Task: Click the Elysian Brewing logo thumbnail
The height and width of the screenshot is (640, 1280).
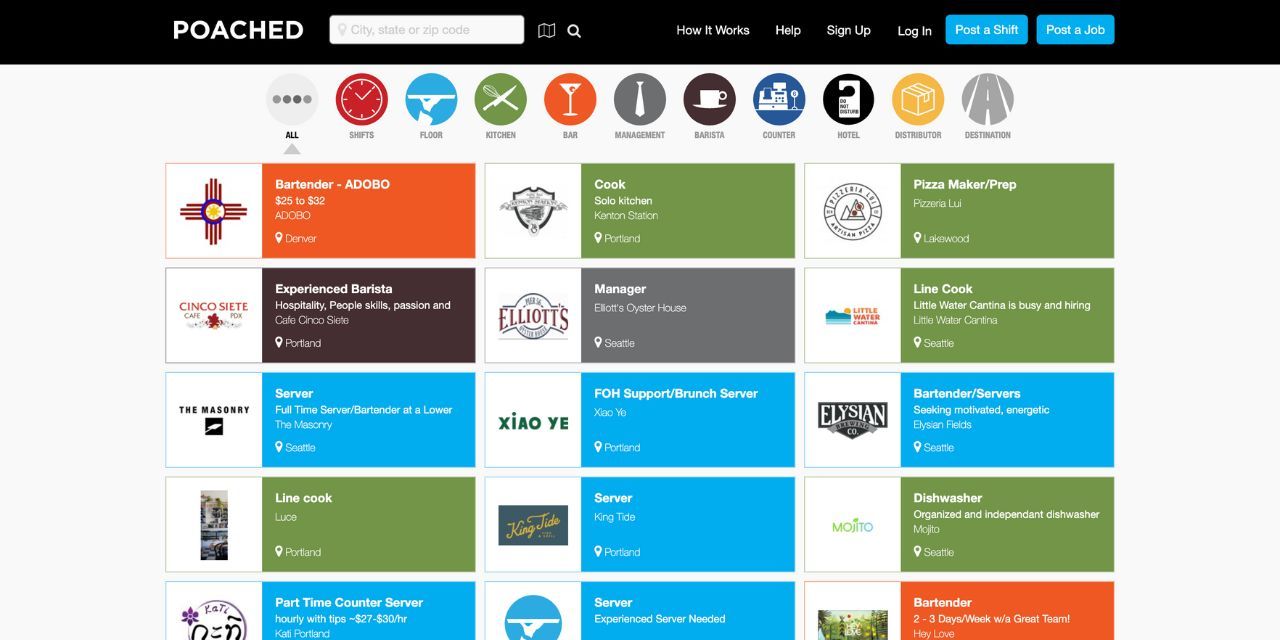Action: tap(853, 420)
